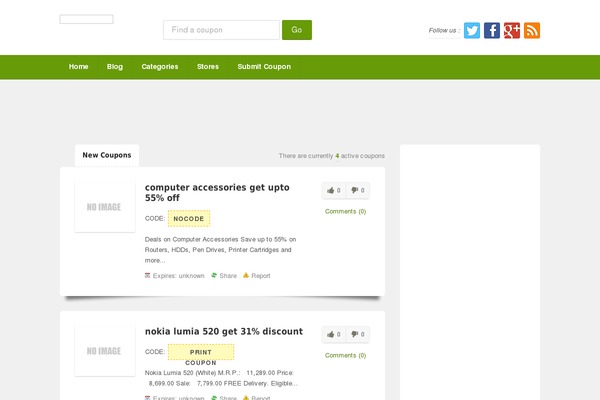600x400 pixels.
Task: Thumbs down the nokia lumia 520 coupon
Action: pyautogui.click(x=358, y=334)
